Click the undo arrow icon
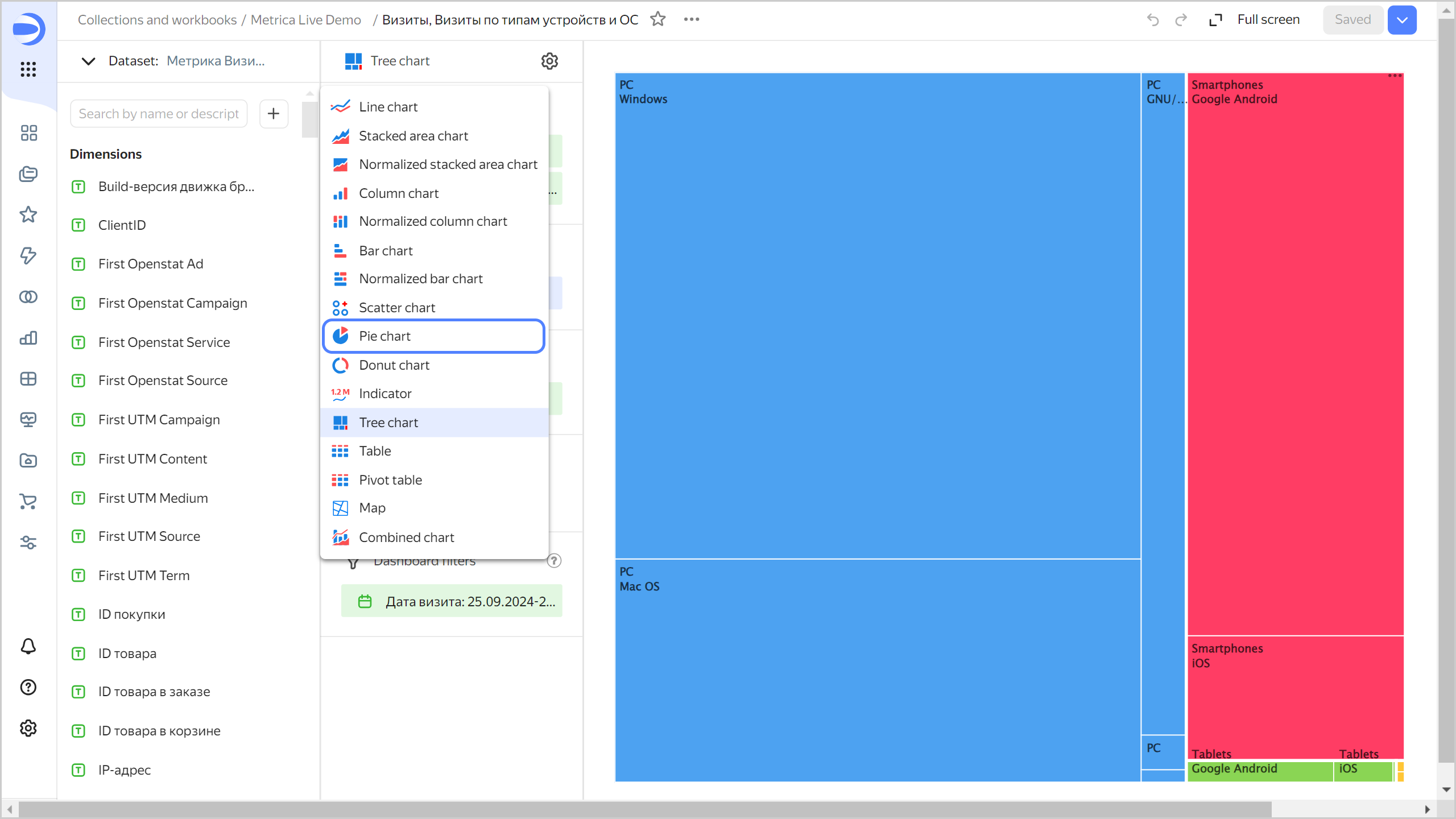Screen dimensions: 1456x819 (x=1153, y=20)
